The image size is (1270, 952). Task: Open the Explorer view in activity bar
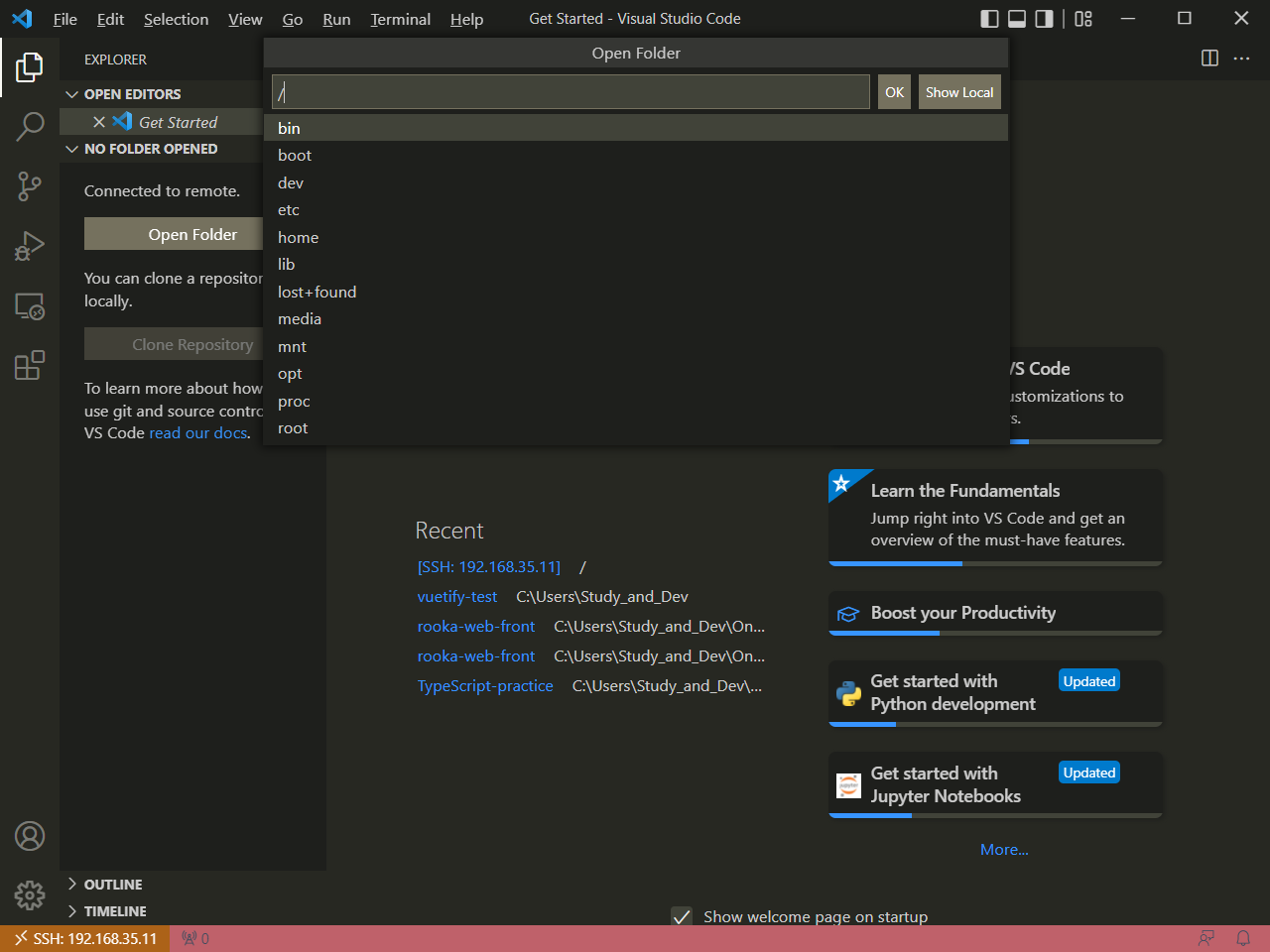pos(30,66)
